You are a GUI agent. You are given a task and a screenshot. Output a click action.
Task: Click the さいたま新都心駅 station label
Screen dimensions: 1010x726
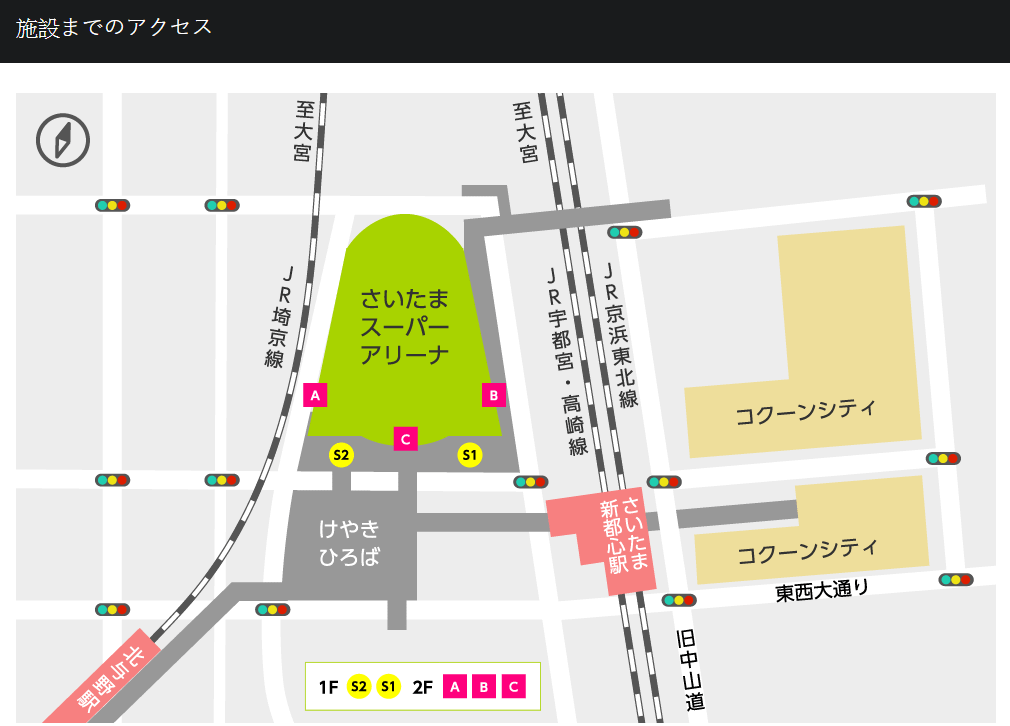pos(624,535)
